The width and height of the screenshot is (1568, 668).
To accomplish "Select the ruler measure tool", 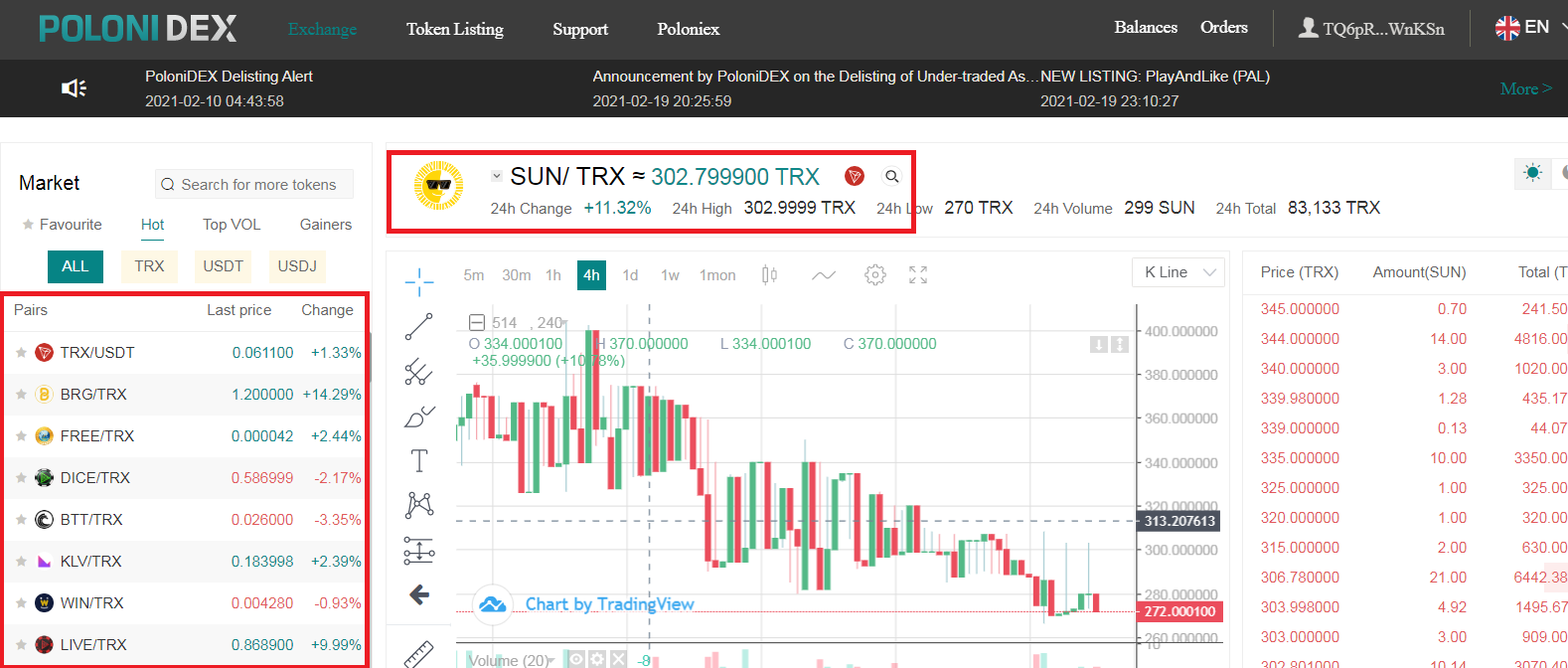I will 419,652.
